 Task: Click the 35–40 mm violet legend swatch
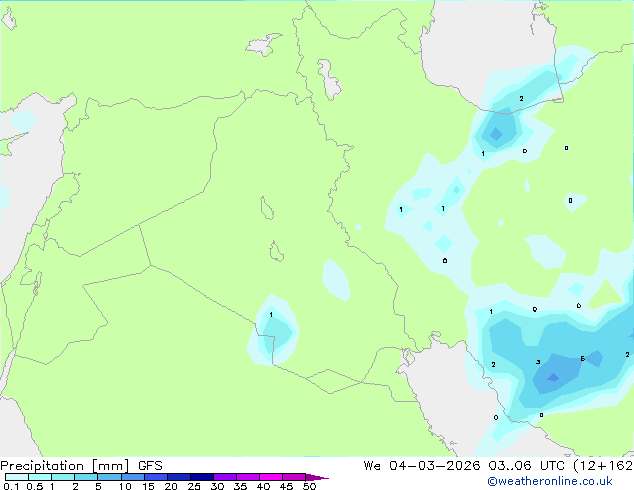[248, 477]
